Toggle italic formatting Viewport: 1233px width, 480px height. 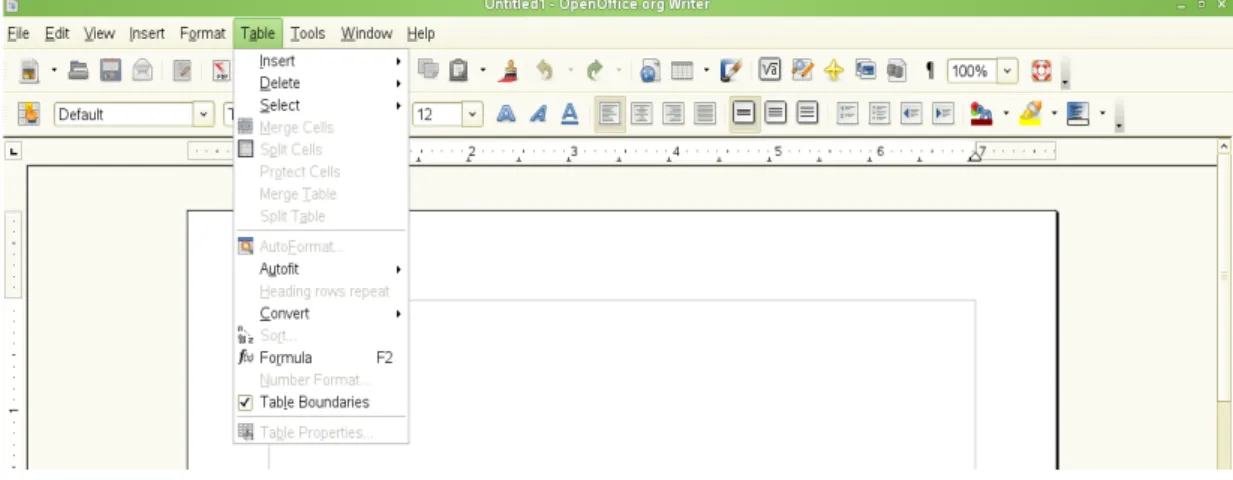[x=538, y=114]
